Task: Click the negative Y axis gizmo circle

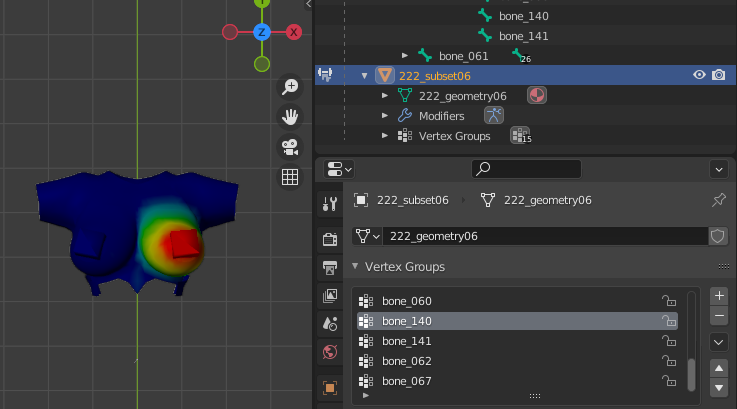Action: coord(262,64)
